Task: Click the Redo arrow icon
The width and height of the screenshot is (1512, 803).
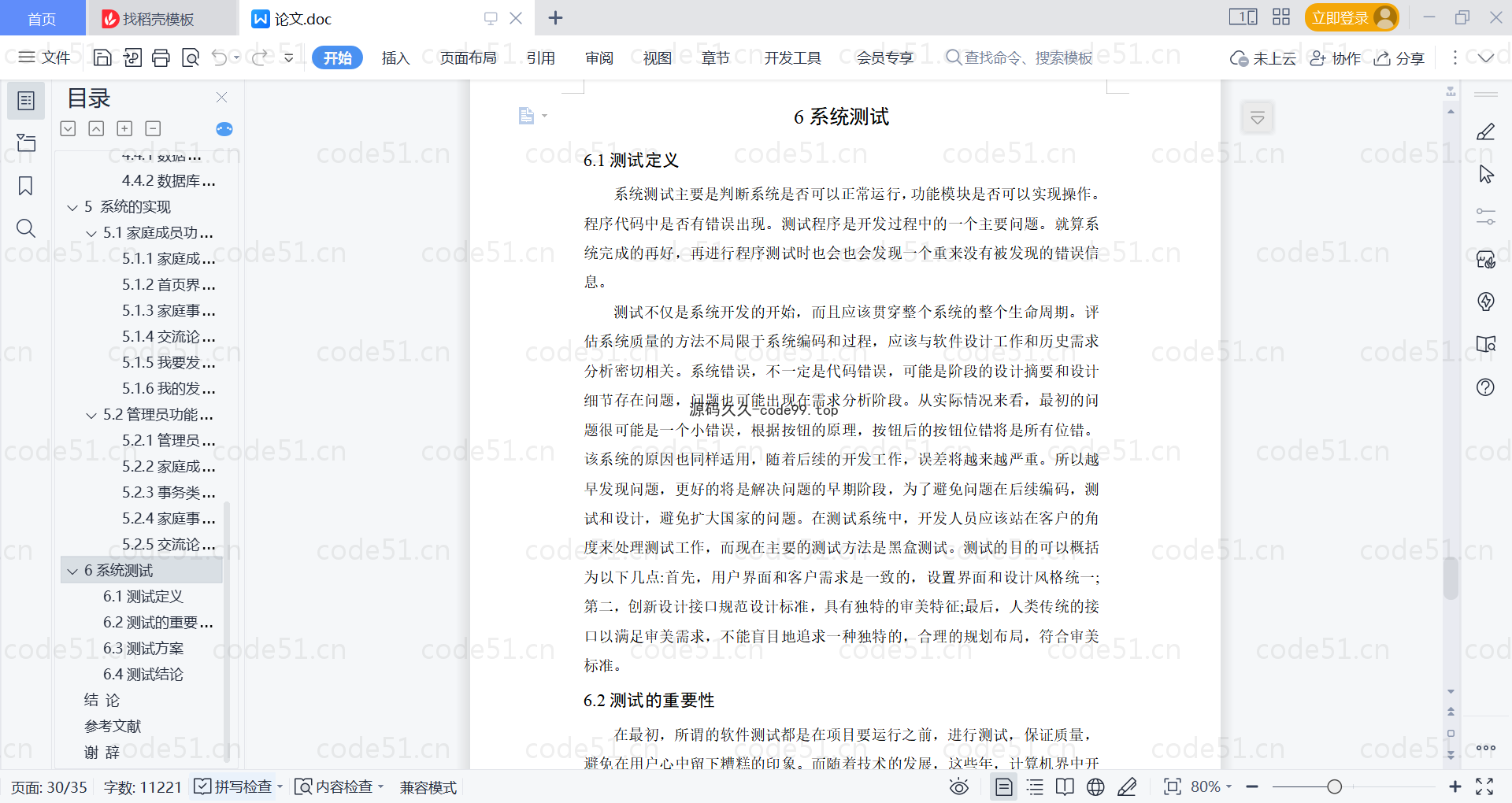Action: tap(259, 57)
